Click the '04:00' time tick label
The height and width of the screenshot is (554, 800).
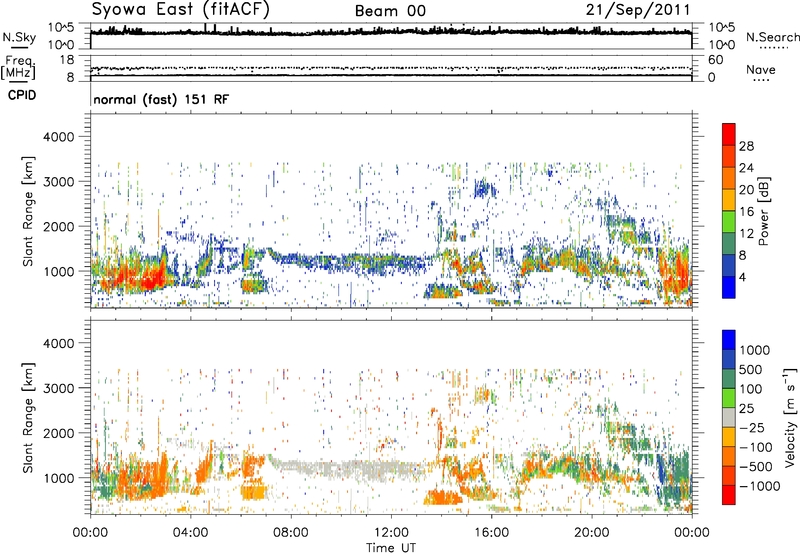coord(190,533)
